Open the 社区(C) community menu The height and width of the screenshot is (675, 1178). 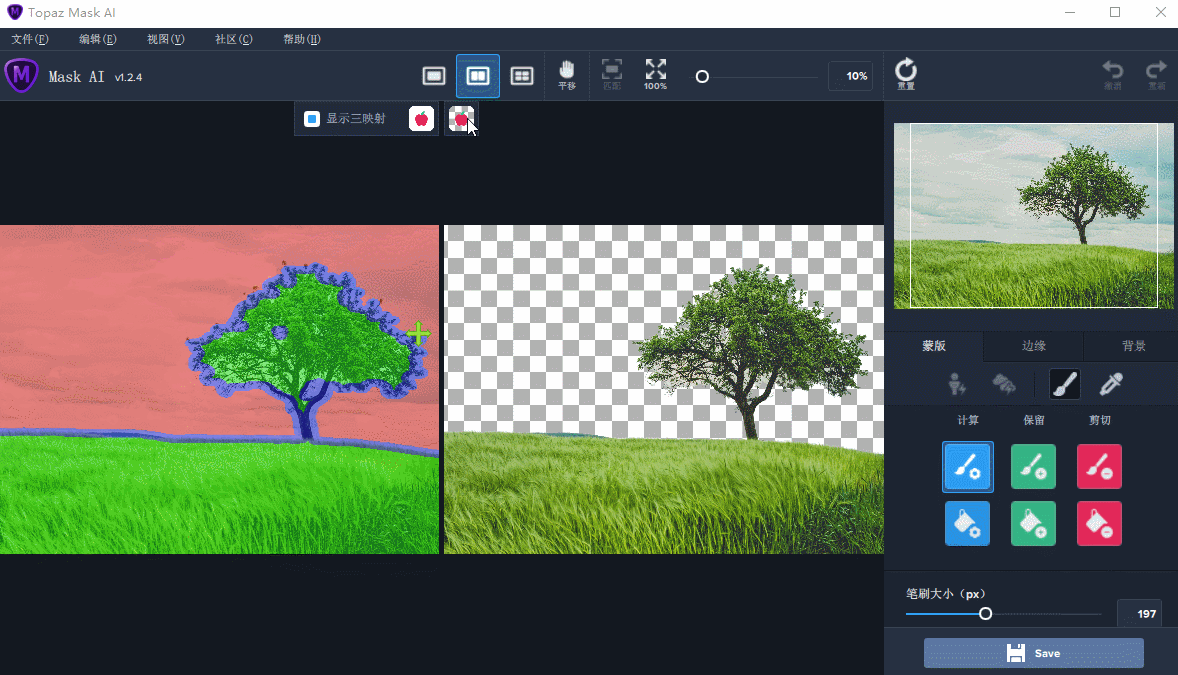pyautogui.click(x=234, y=39)
